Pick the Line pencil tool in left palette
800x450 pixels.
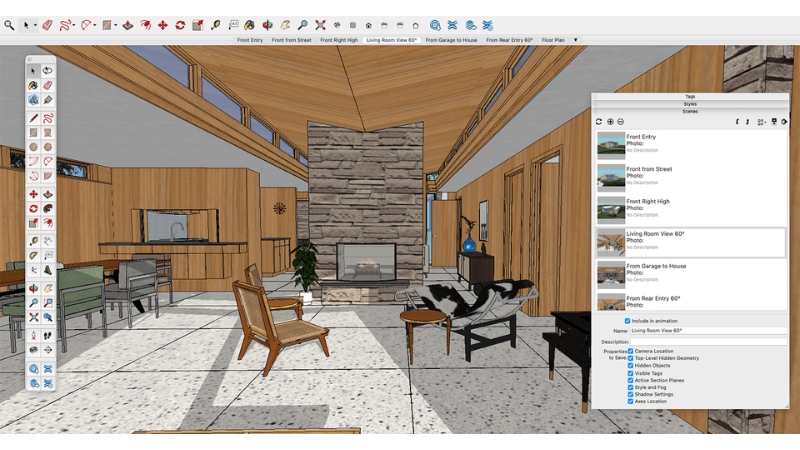tap(33, 118)
